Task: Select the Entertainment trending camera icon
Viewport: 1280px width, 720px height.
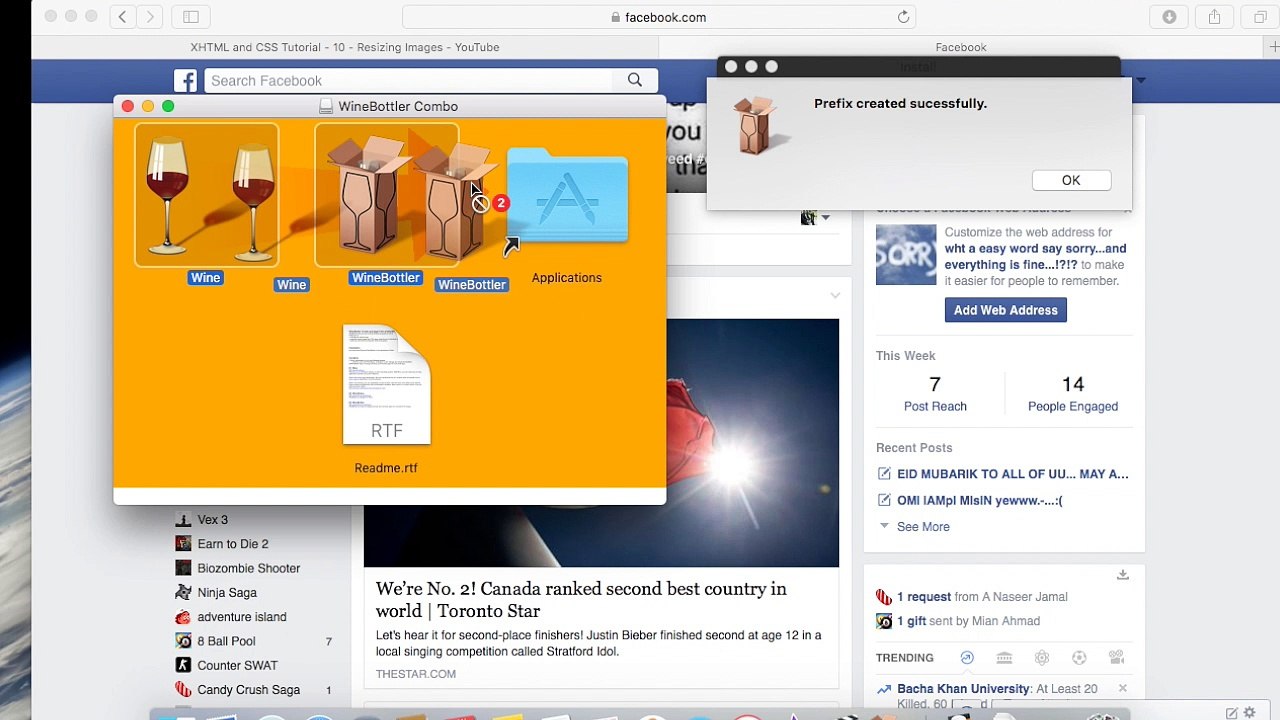Action: pos(1117,658)
